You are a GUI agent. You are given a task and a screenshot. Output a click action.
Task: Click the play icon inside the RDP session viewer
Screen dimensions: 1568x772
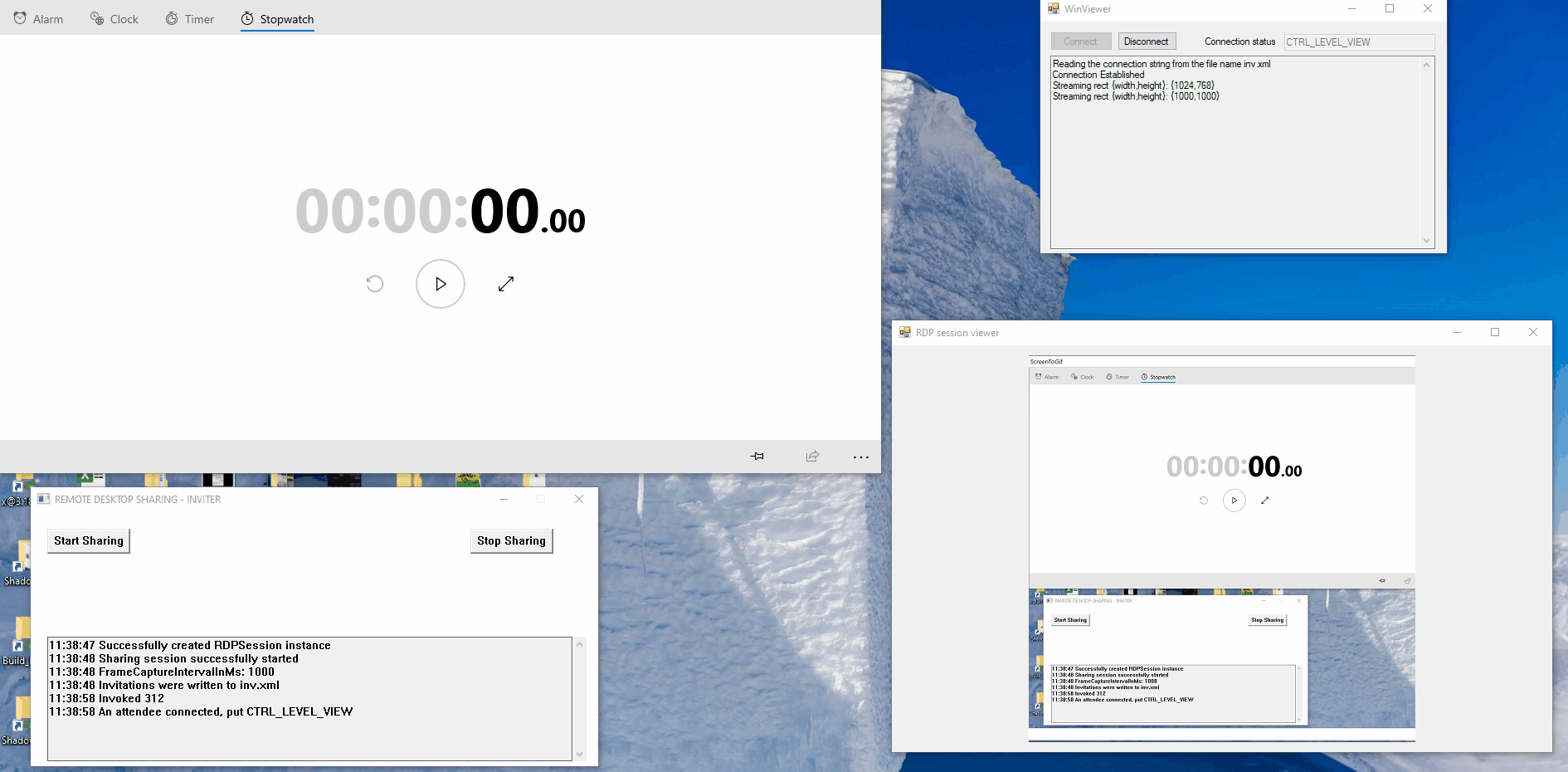click(1234, 501)
